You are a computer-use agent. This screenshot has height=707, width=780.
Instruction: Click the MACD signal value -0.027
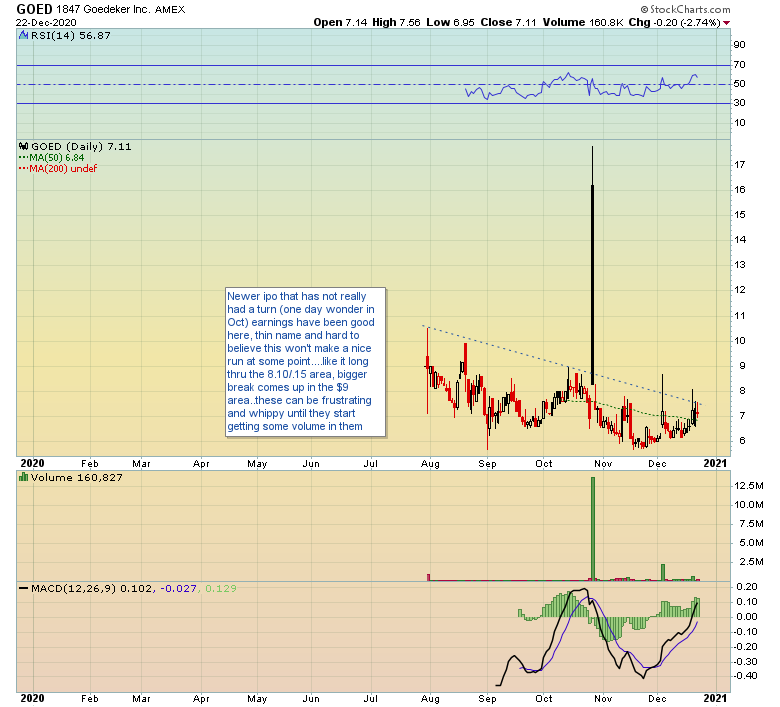178,588
